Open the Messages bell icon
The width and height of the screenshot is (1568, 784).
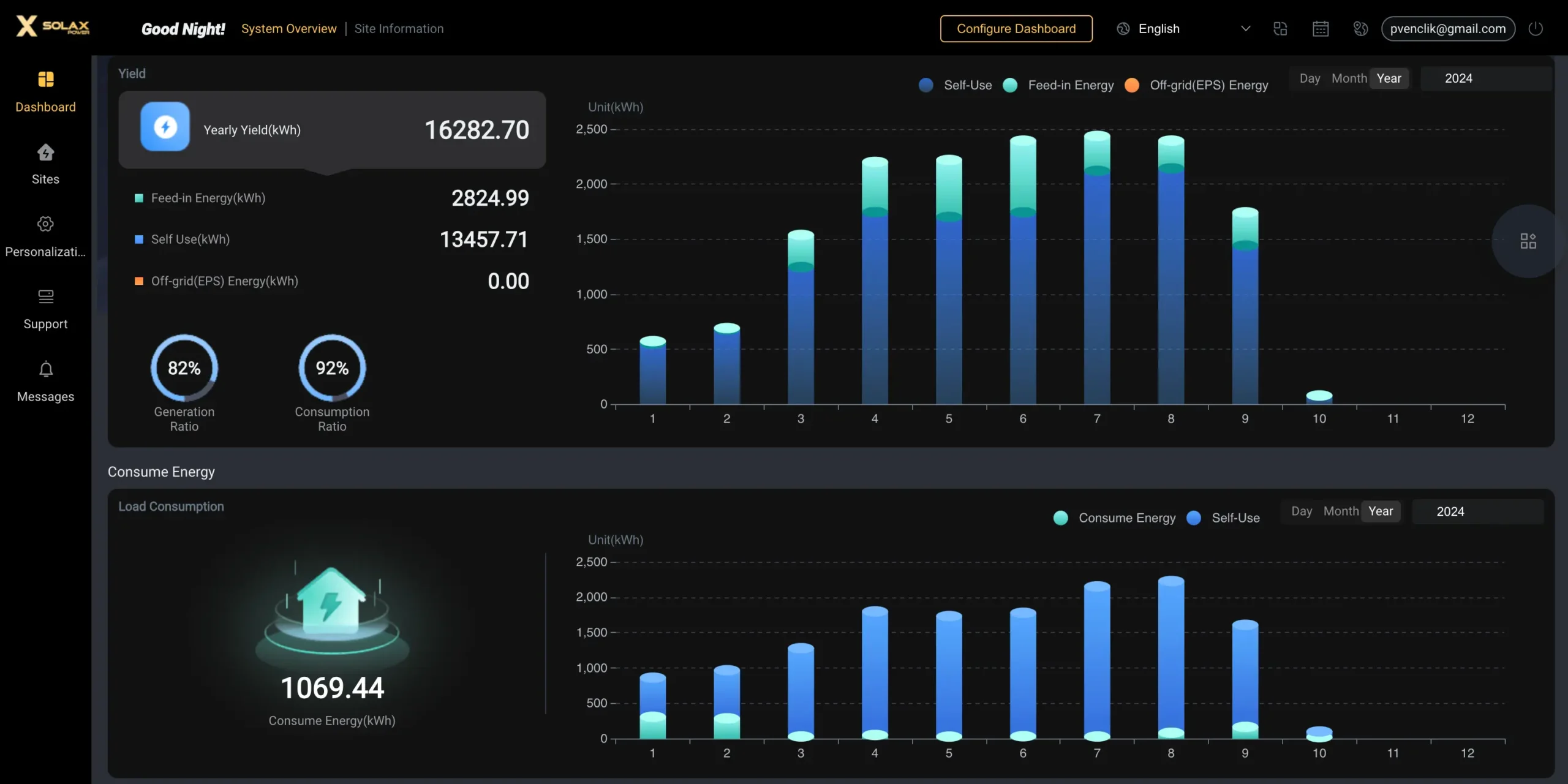pos(45,369)
